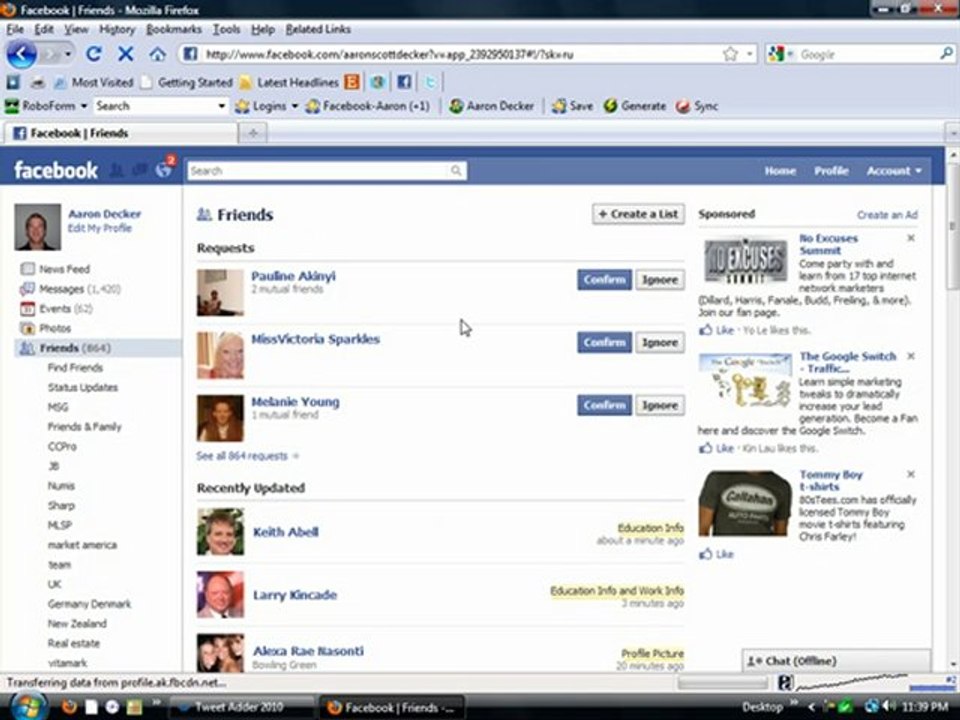The height and width of the screenshot is (720, 960).
Task: Stop loading with the X icon
Action: point(126,54)
